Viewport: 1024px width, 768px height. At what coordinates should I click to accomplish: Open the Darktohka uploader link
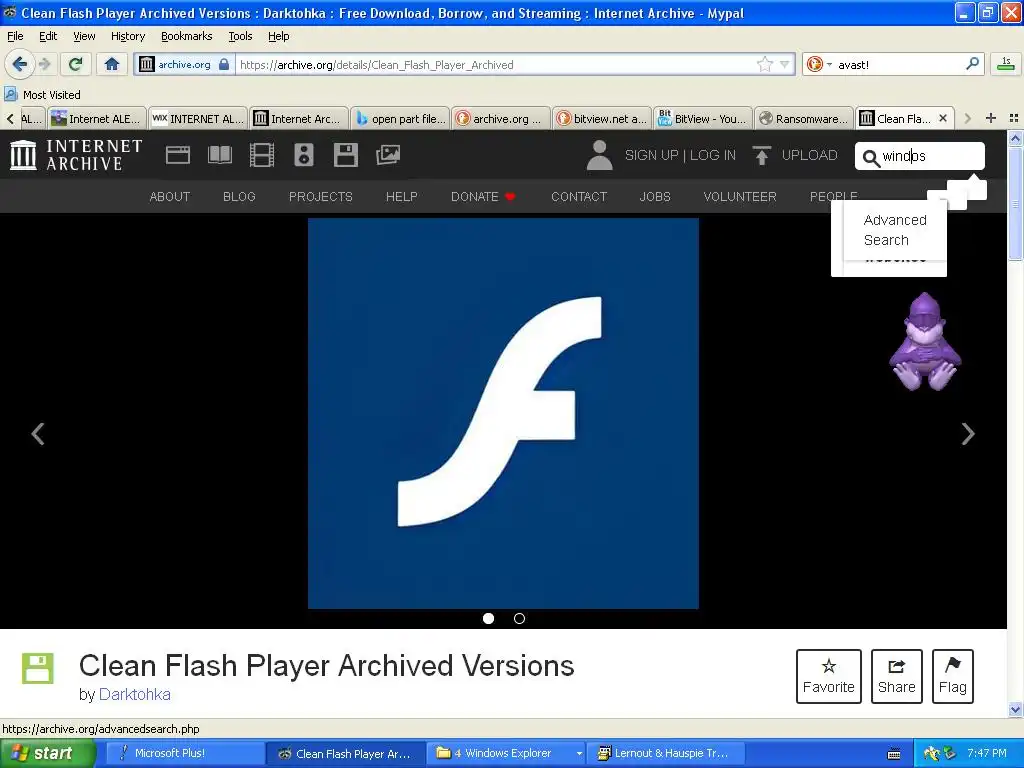tap(135, 694)
